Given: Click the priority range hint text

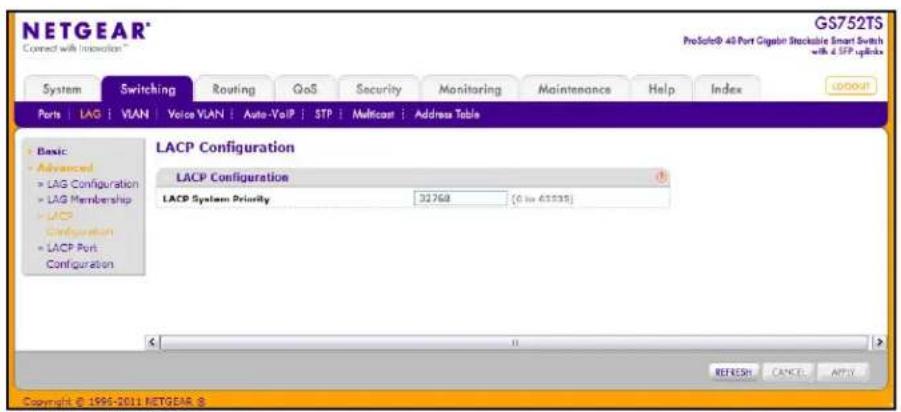Looking at the screenshot, I should (543, 199).
